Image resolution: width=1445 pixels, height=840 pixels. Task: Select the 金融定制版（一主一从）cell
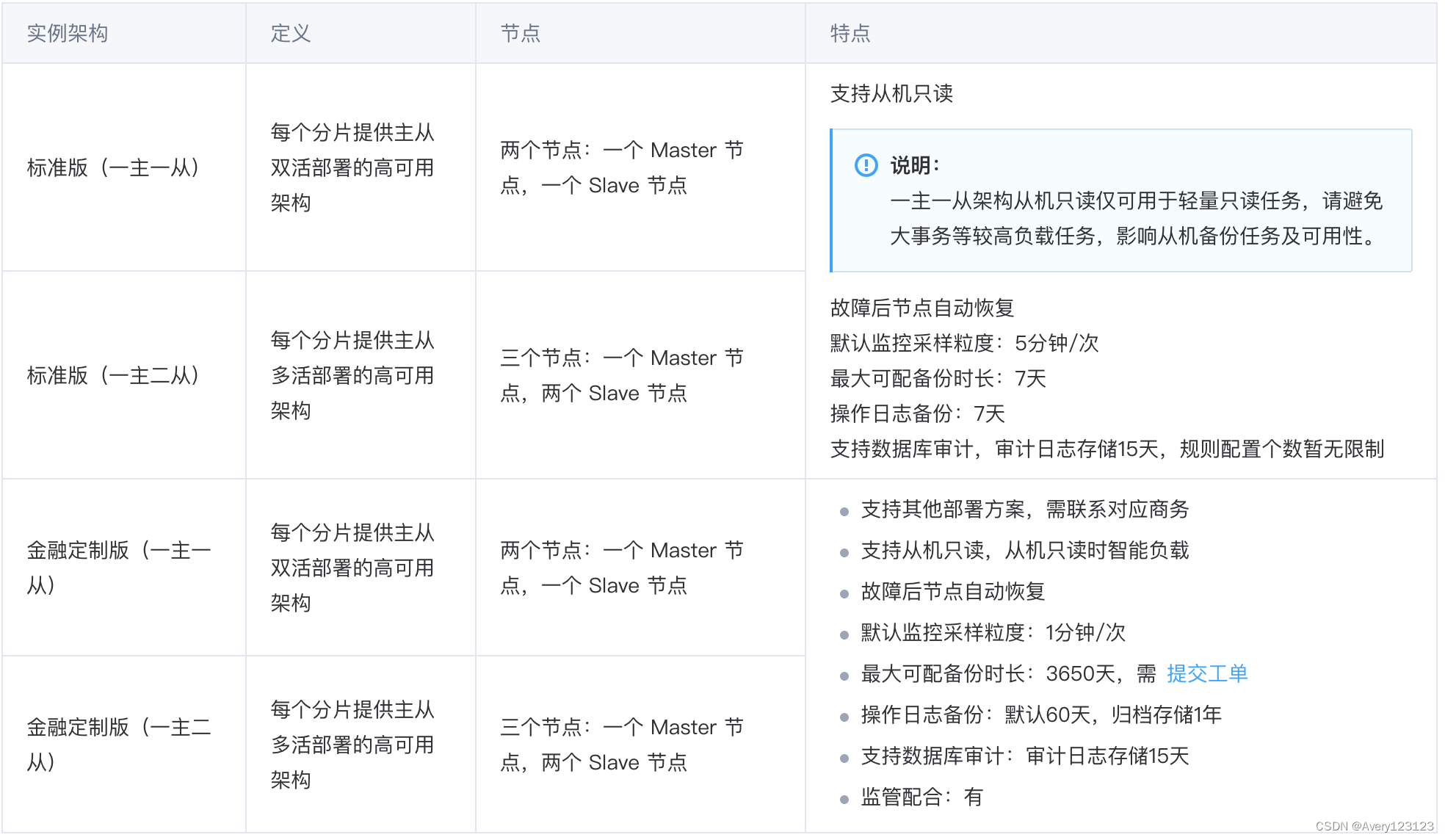click(x=117, y=567)
